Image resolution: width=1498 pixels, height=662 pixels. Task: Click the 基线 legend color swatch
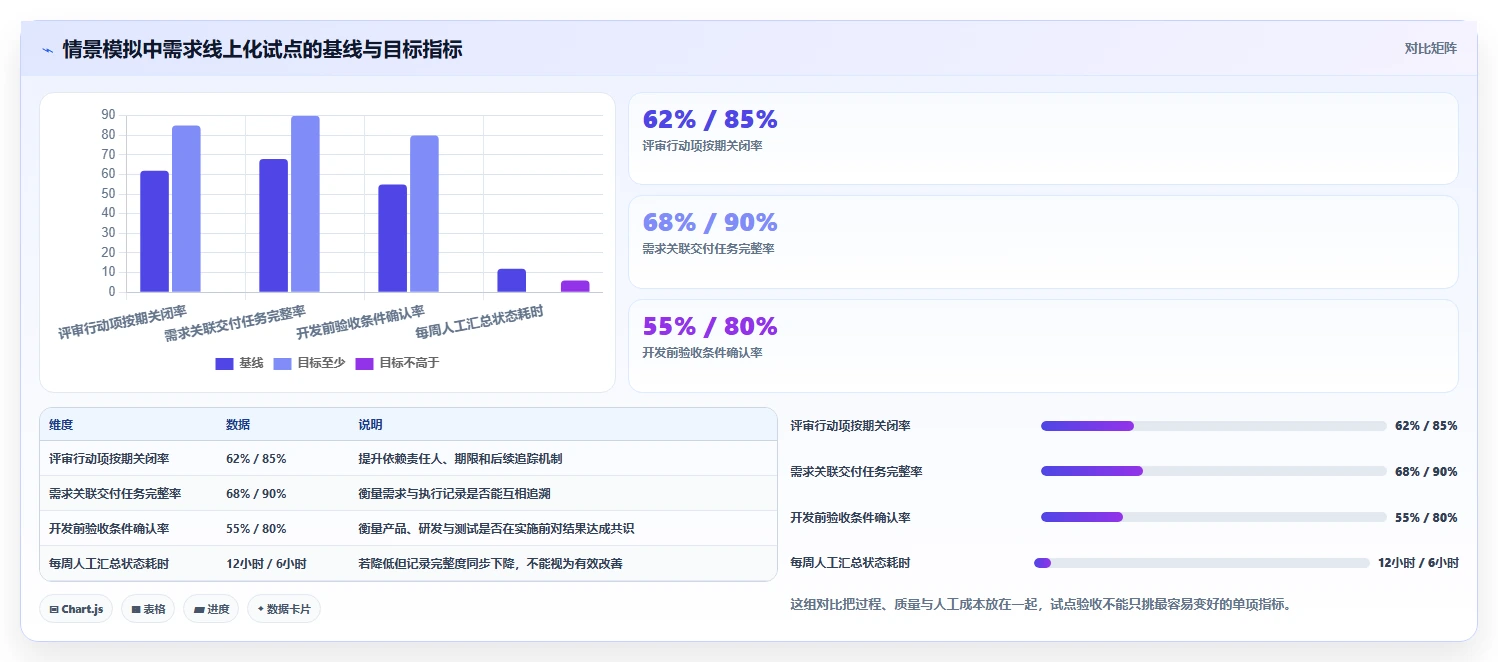point(224,363)
